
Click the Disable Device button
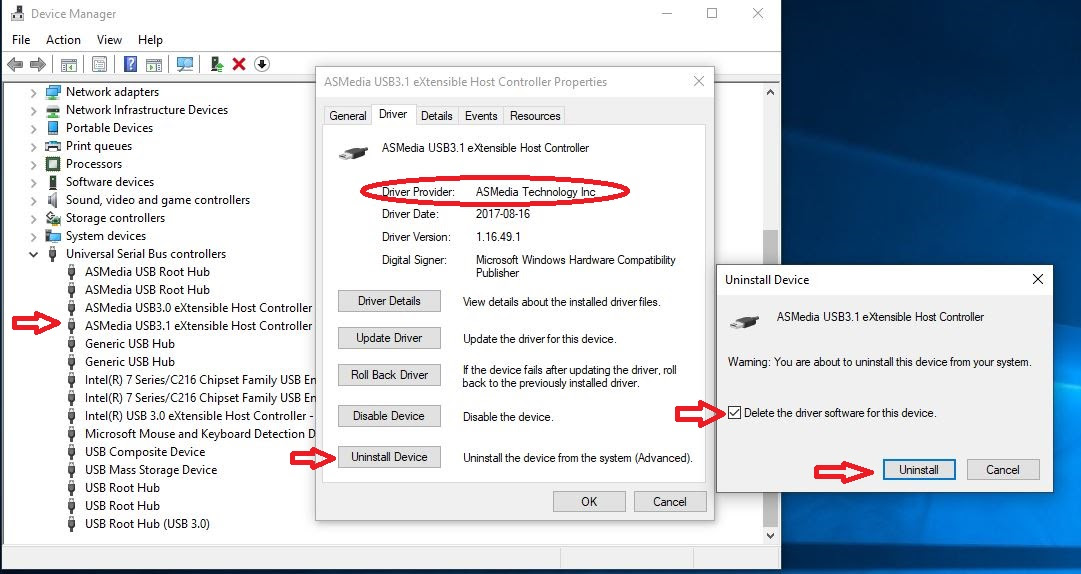click(389, 416)
